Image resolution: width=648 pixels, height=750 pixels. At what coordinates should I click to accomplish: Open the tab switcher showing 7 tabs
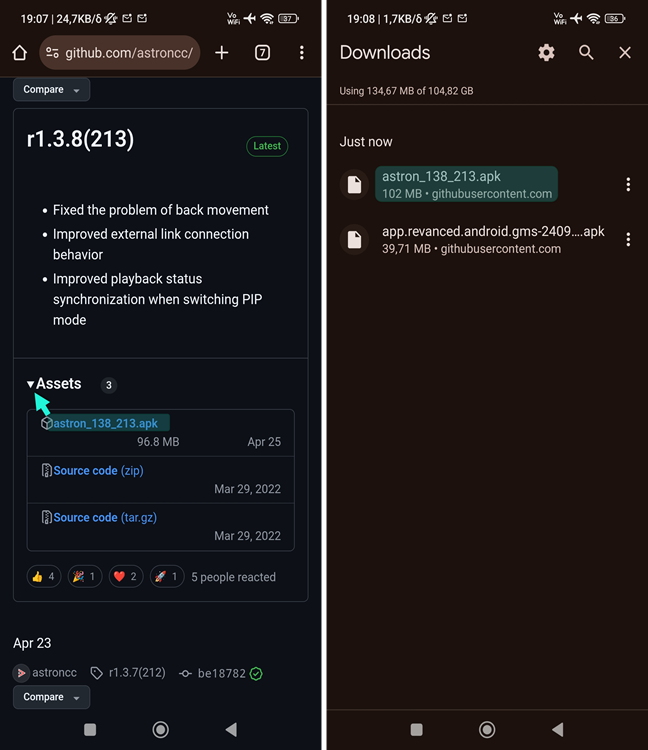(x=262, y=53)
